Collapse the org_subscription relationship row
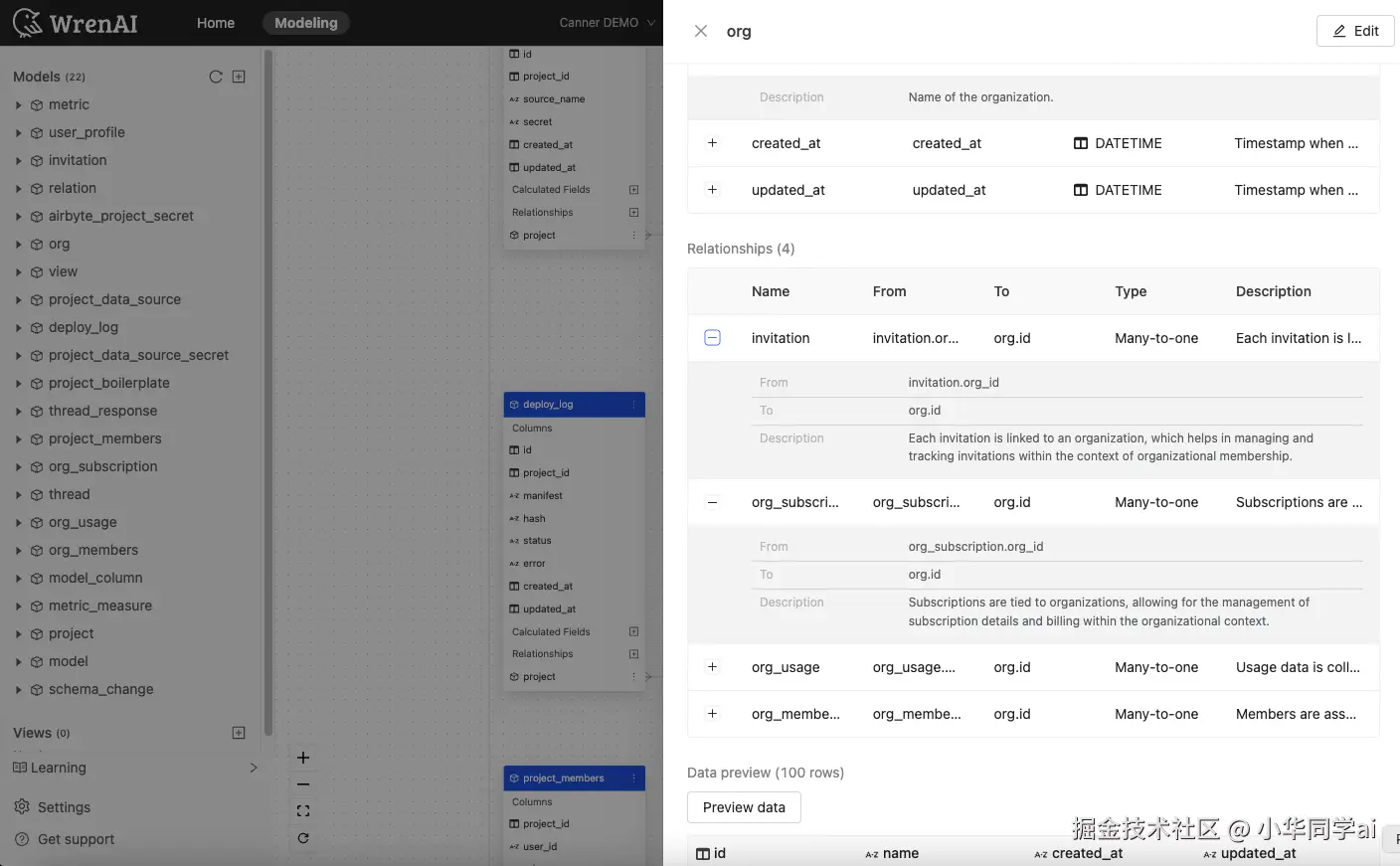Image resolution: width=1400 pixels, height=866 pixels. pos(712,502)
